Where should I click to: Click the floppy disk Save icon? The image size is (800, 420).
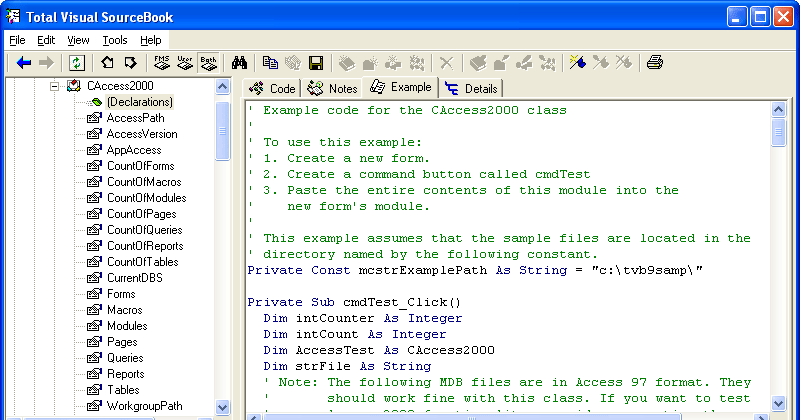[316, 63]
